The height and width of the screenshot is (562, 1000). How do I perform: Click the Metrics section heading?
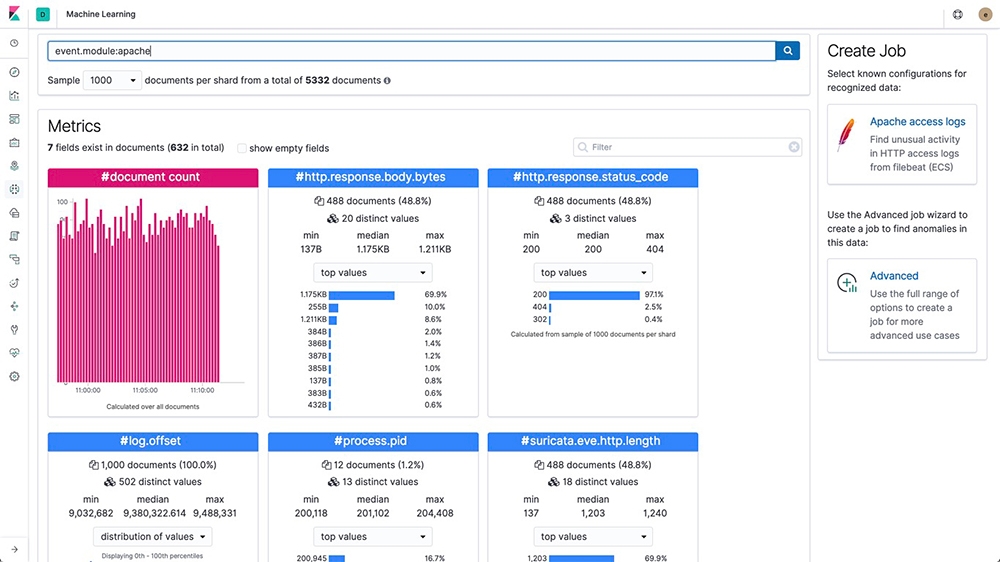coord(74,126)
